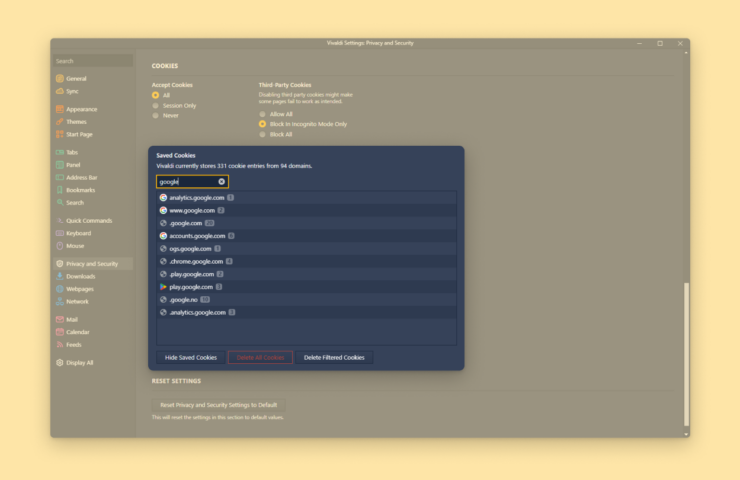Open the Quick Commands settings label
740x480 pixels.
click(x=89, y=220)
